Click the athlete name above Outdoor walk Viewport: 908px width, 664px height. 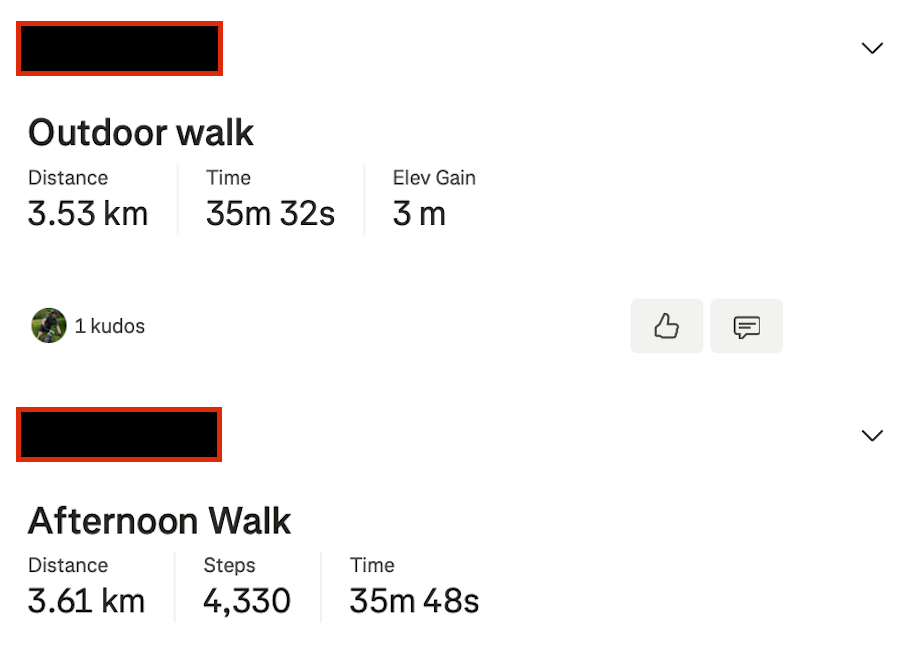(x=119, y=49)
